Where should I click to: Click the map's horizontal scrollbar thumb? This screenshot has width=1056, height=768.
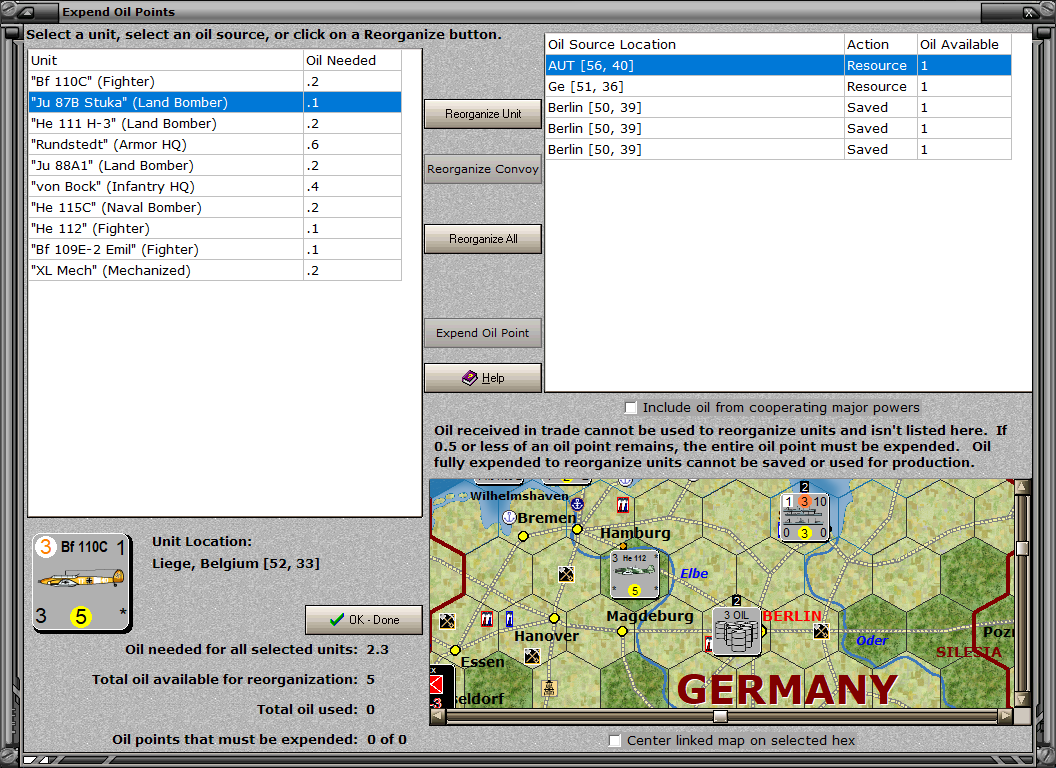coord(721,716)
